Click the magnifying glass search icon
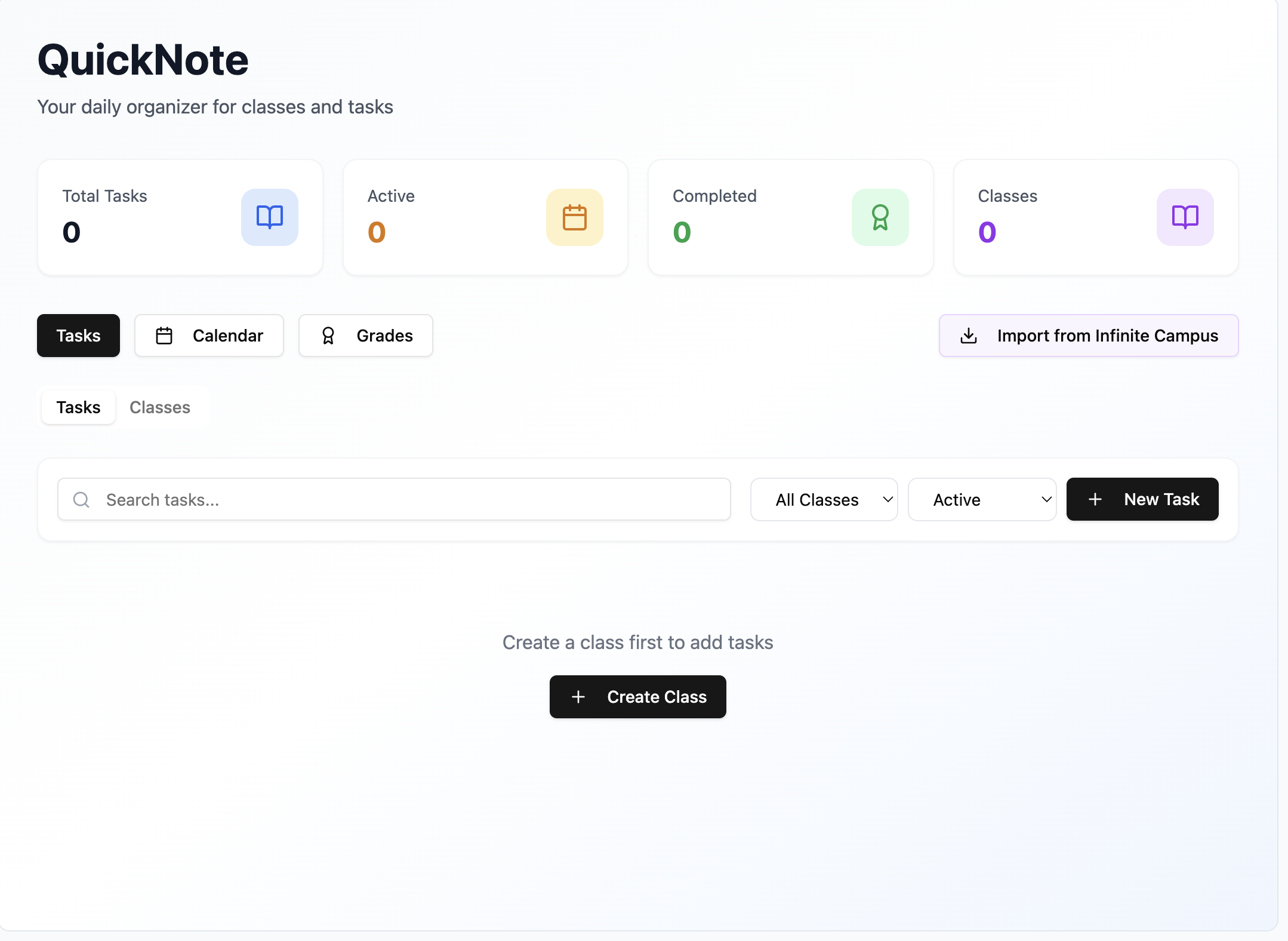This screenshot has width=1288, height=941. [81, 500]
